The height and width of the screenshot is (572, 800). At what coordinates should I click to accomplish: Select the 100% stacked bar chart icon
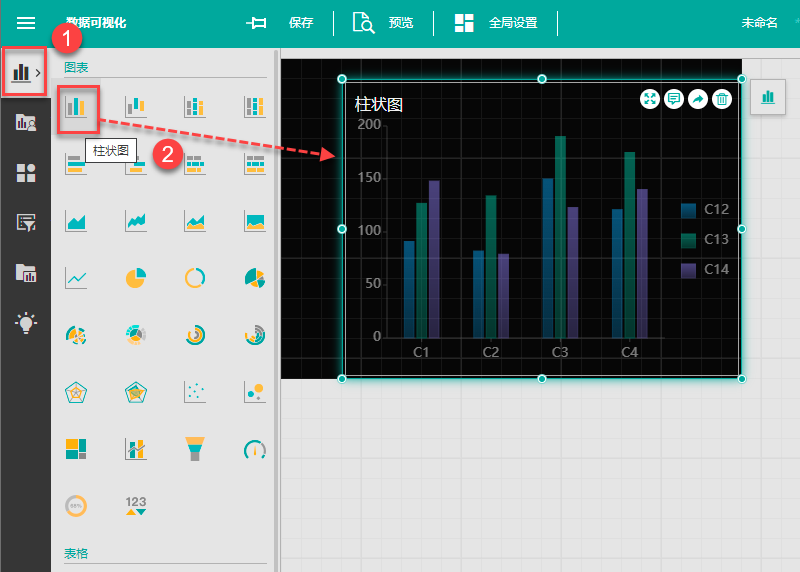255,107
